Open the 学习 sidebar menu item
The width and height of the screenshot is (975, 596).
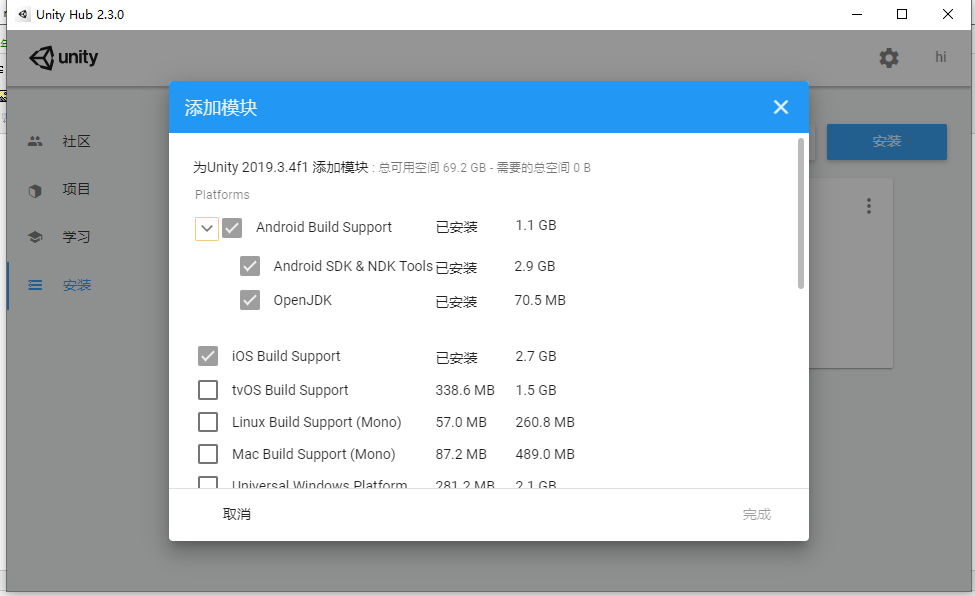click(76, 237)
